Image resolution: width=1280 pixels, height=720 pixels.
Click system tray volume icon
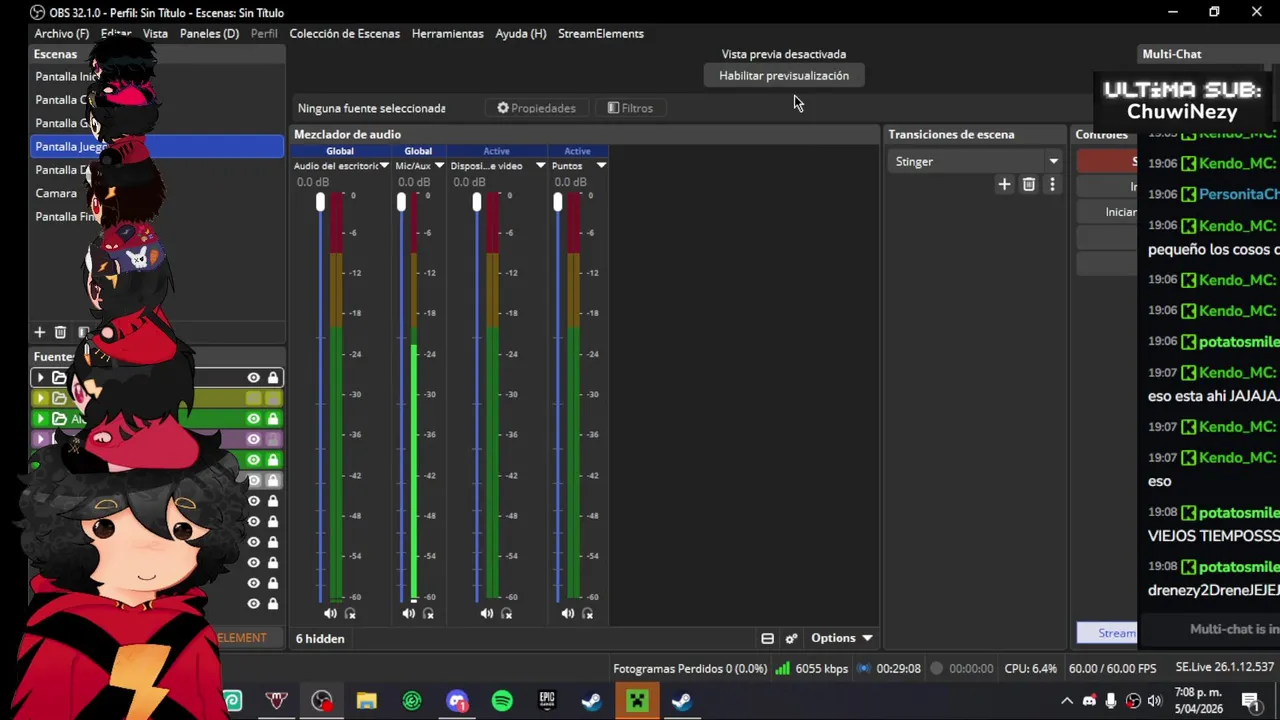(1155, 701)
